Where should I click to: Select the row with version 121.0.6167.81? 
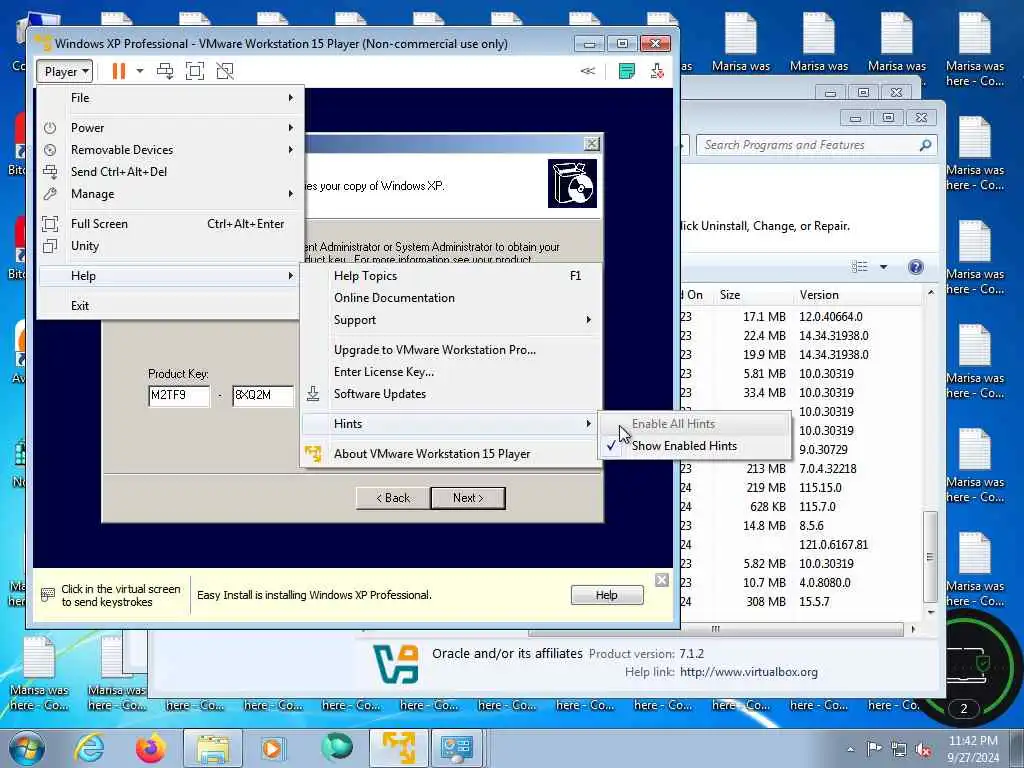[x=802, y=545]
